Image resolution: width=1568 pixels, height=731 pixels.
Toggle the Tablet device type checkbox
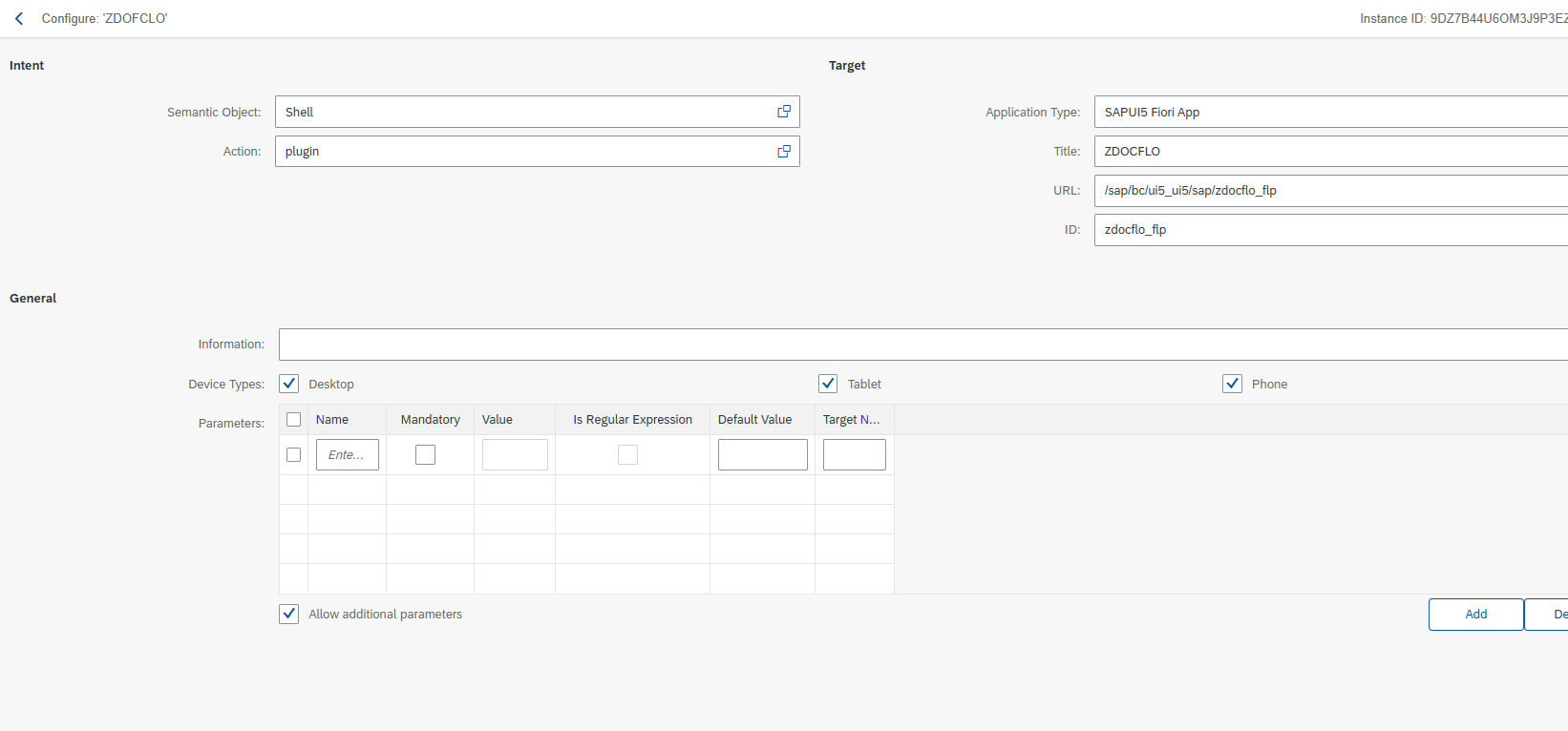828,384
